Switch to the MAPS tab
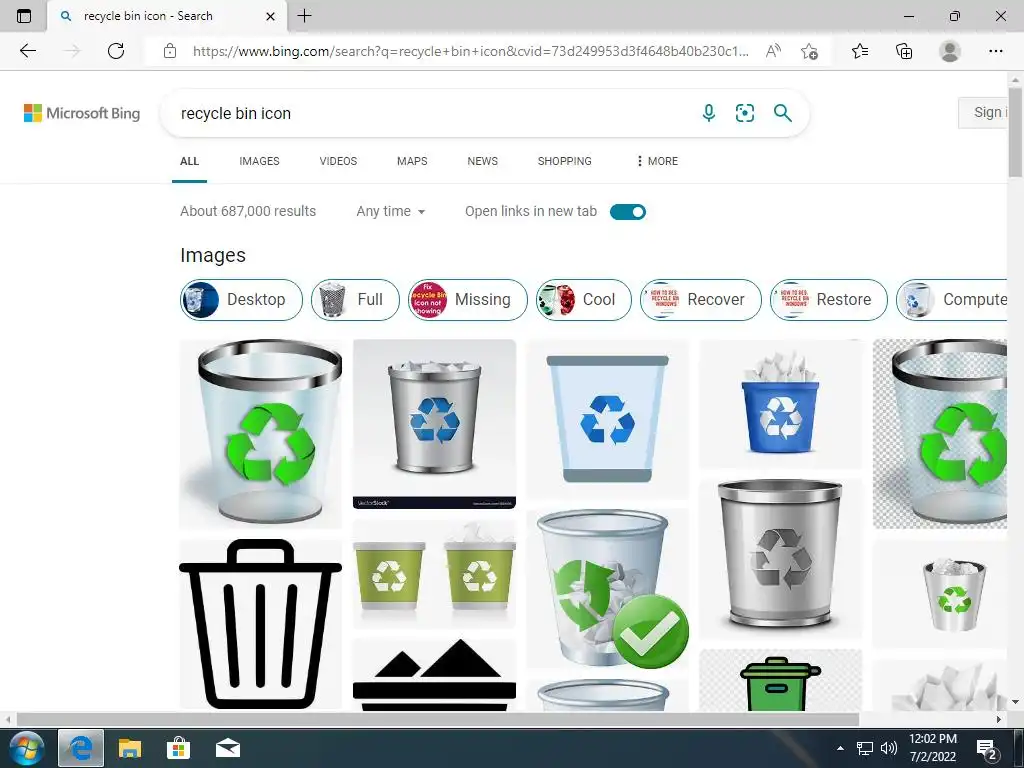 pos(412,161)
